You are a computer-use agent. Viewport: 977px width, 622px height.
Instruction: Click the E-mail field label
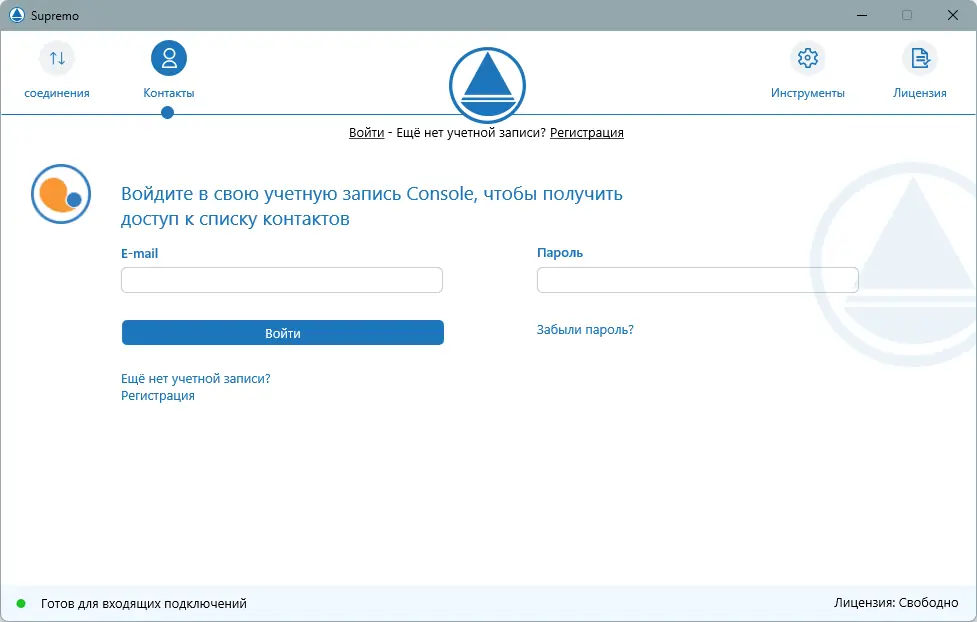tap(140, 254)
